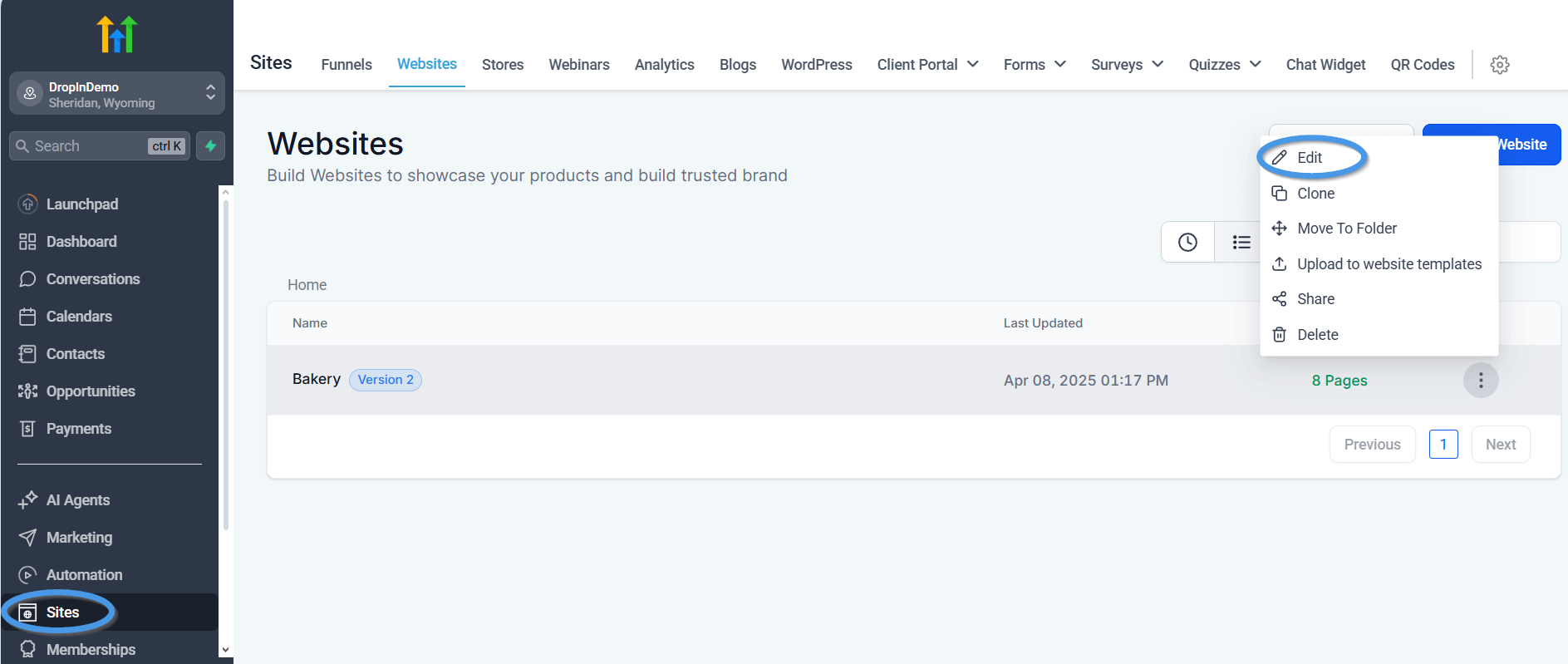The width and height of the screenshot is (1568, 664).
Task: Click the green lightning bolt quick actions icon
Action: [211, 146]
